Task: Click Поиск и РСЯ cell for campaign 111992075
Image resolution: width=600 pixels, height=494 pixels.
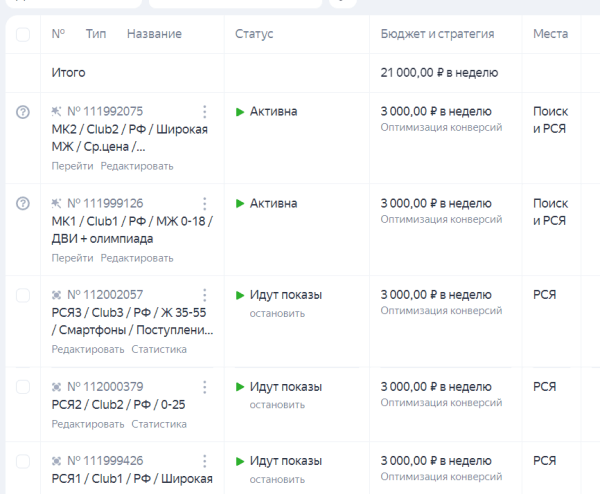Action: [550, 120]
